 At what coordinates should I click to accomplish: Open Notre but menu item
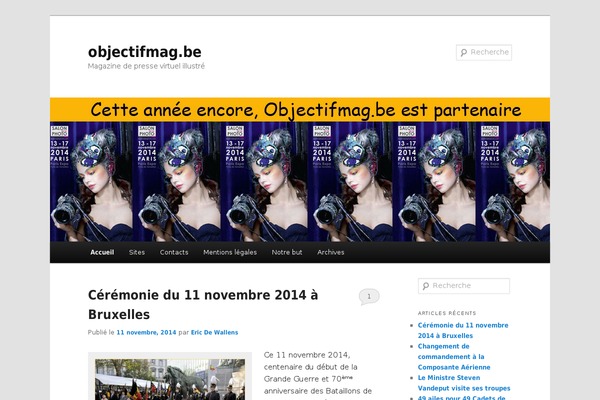287,252
